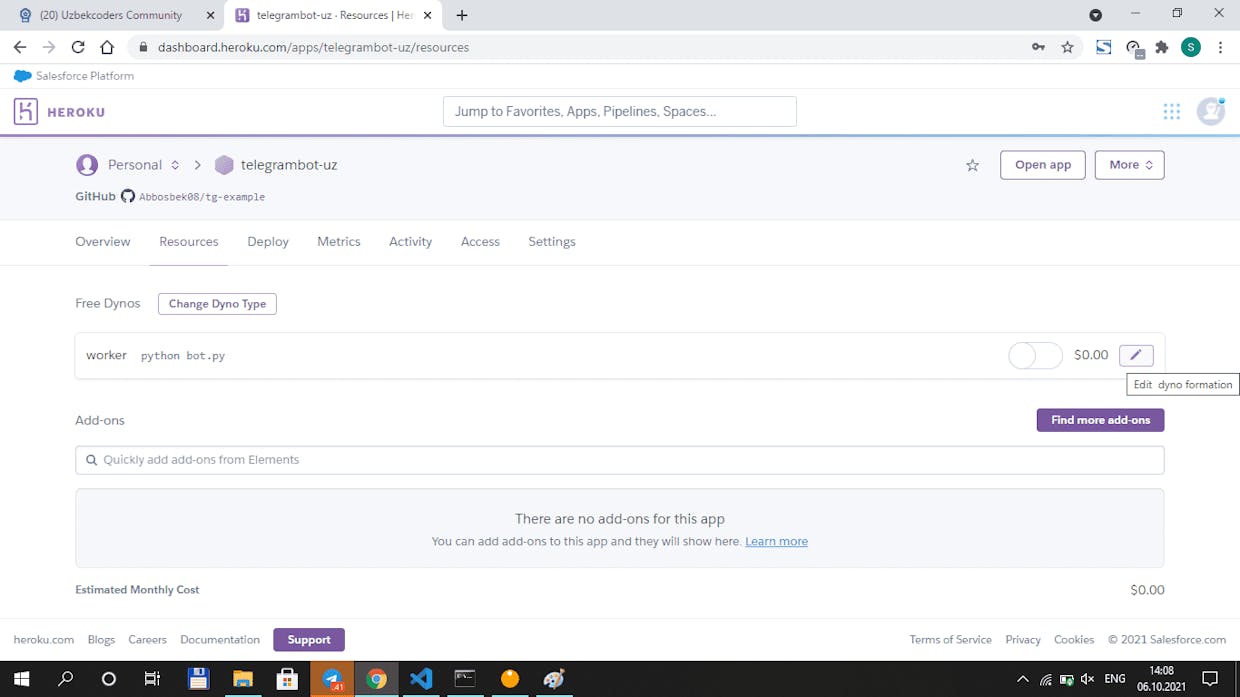The height and width of the screenshot is (697, 1240).
Task: Switch to the Activity tab
Action: (x=411, y=241)
